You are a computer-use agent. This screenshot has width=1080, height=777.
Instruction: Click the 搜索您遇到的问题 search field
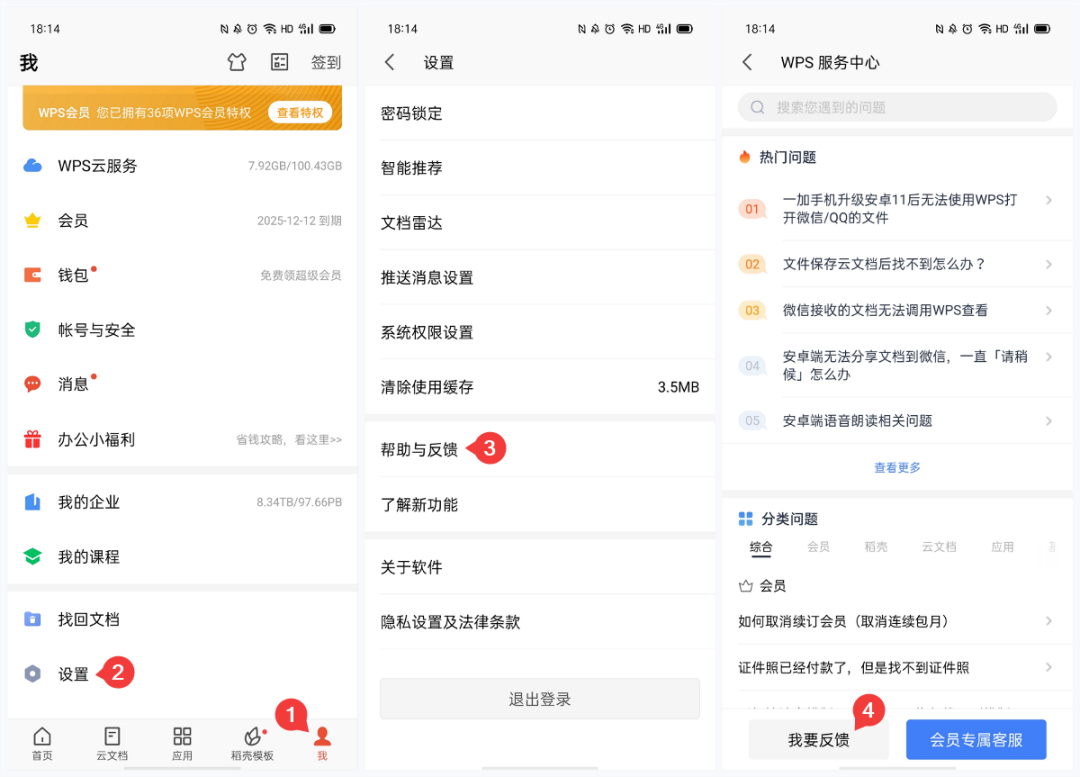897,107
